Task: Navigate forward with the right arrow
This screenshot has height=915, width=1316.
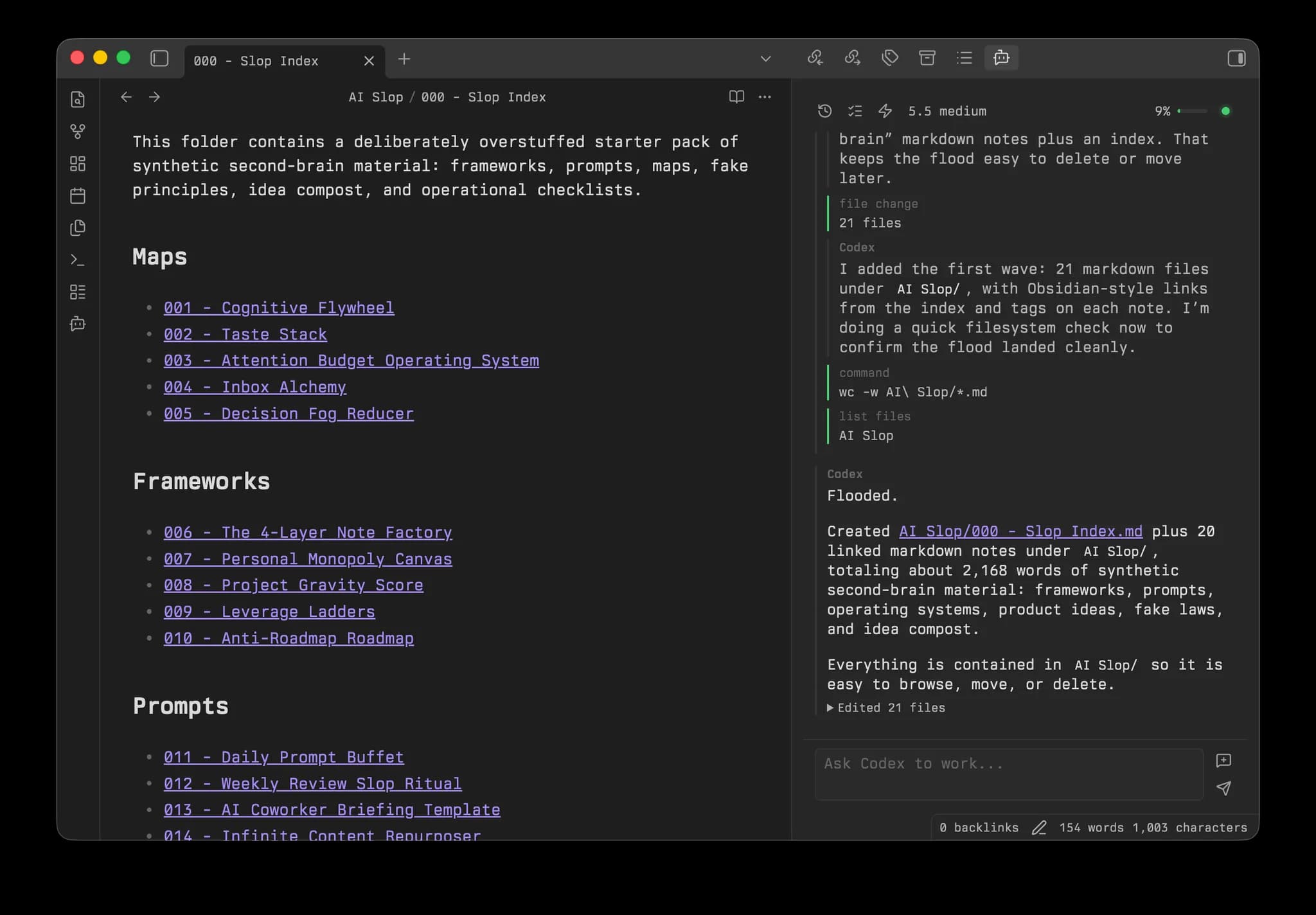Action: pyautogui.click(x=154, y=97)
